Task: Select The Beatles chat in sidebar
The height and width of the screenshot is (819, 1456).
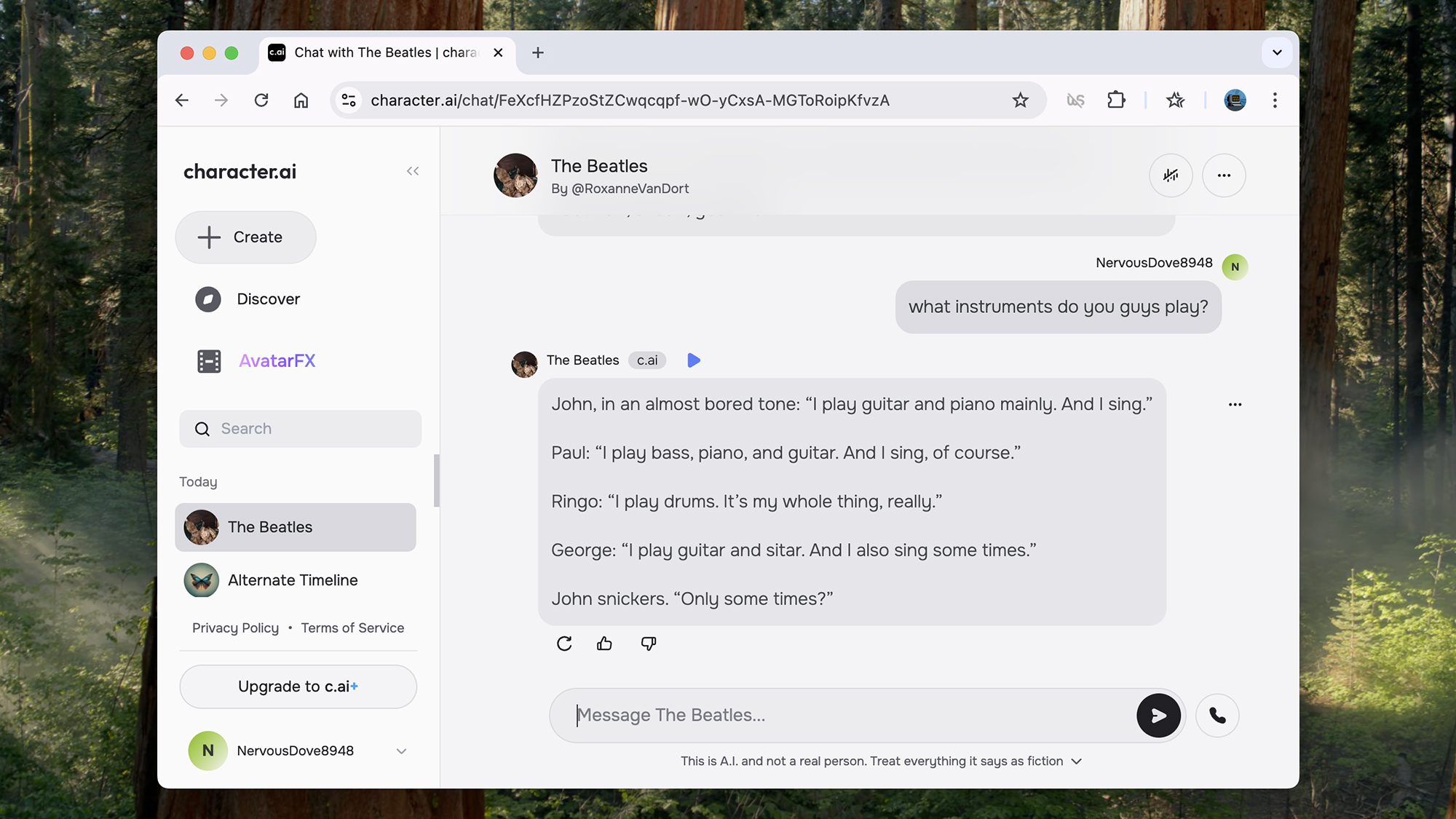Action: click(x=296, y=527)
